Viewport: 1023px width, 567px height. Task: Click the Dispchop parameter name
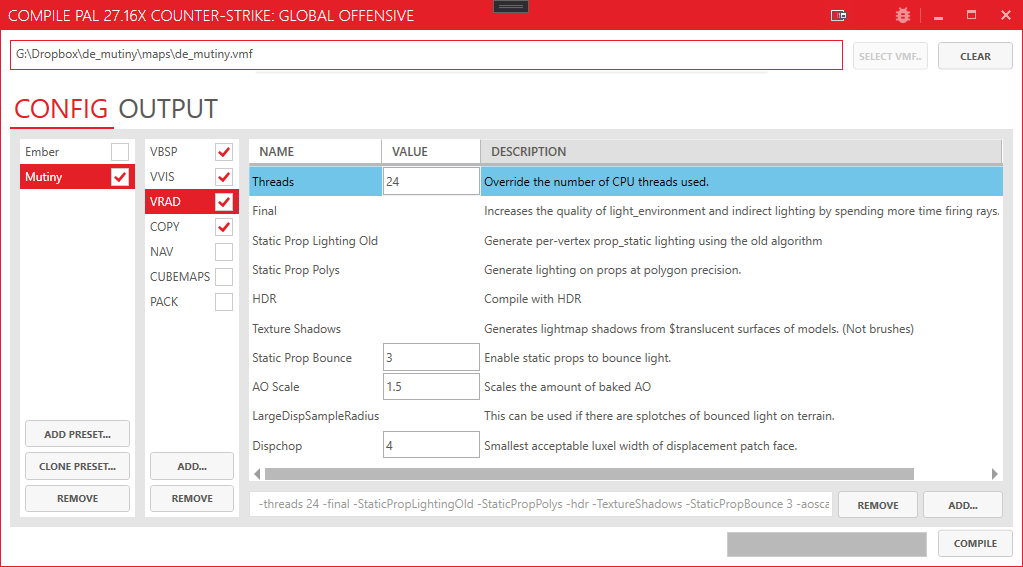point(277,446)
